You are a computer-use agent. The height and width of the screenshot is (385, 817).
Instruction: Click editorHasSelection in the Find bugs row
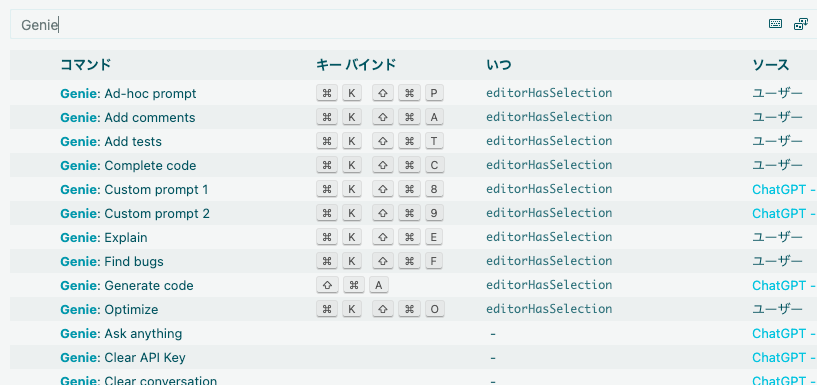pos(549,261)
